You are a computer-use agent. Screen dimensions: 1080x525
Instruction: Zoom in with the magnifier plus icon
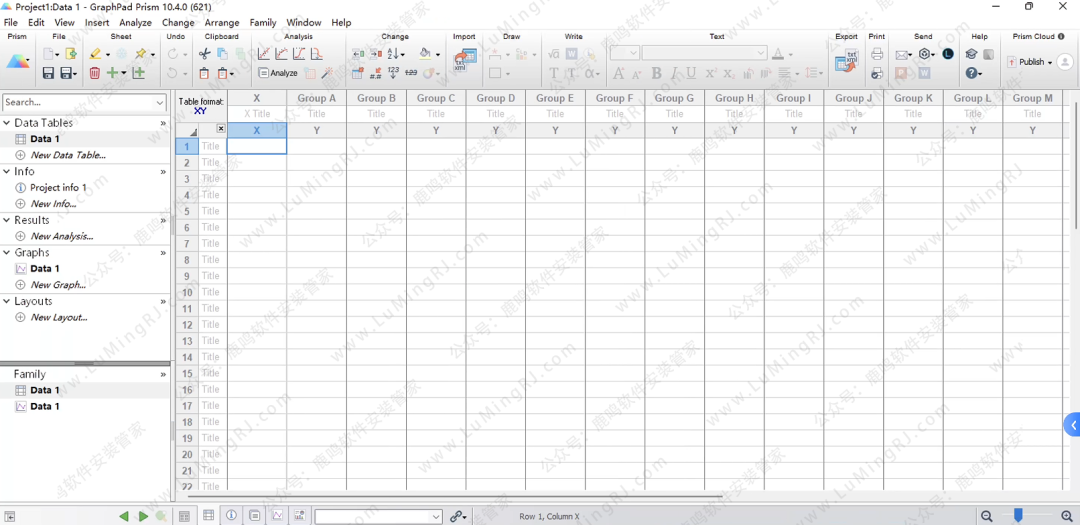coord(1067,516)
